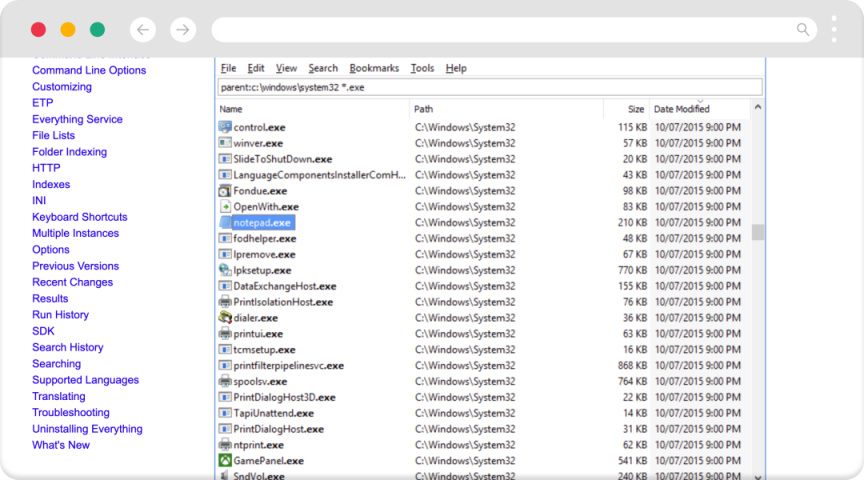Sort by Date Modified column header
The height and width of the screenshot is (480, 864).
[700, 109]
